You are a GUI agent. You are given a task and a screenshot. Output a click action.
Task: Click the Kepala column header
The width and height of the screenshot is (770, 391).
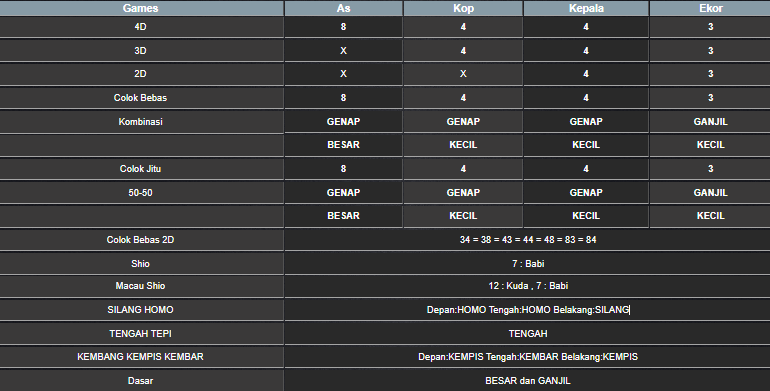(586, 8)
